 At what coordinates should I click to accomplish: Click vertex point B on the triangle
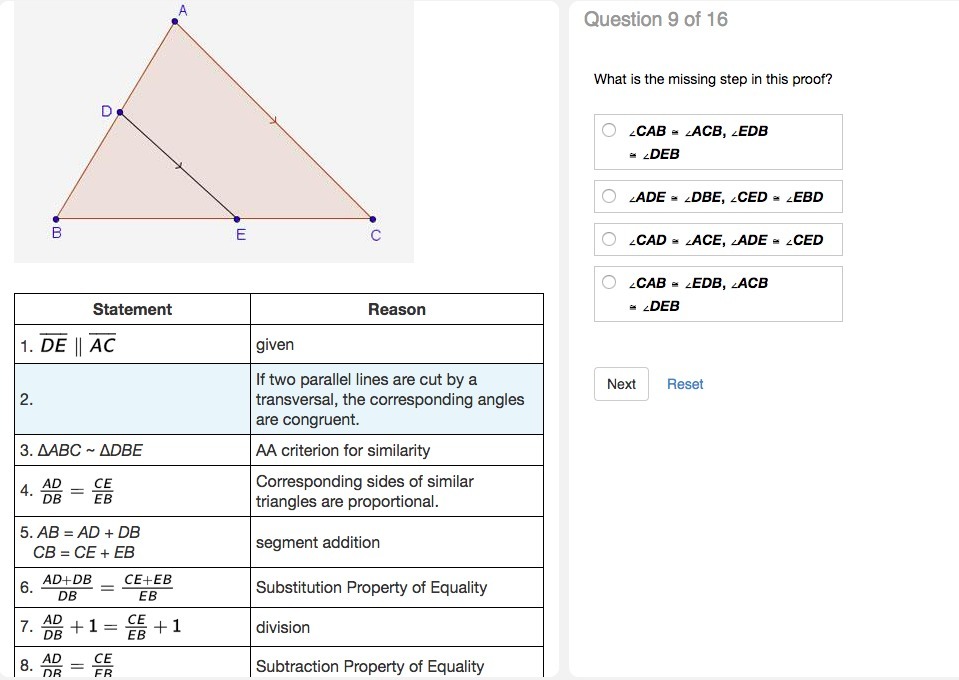pyautogui.click(x=57, y=218)
